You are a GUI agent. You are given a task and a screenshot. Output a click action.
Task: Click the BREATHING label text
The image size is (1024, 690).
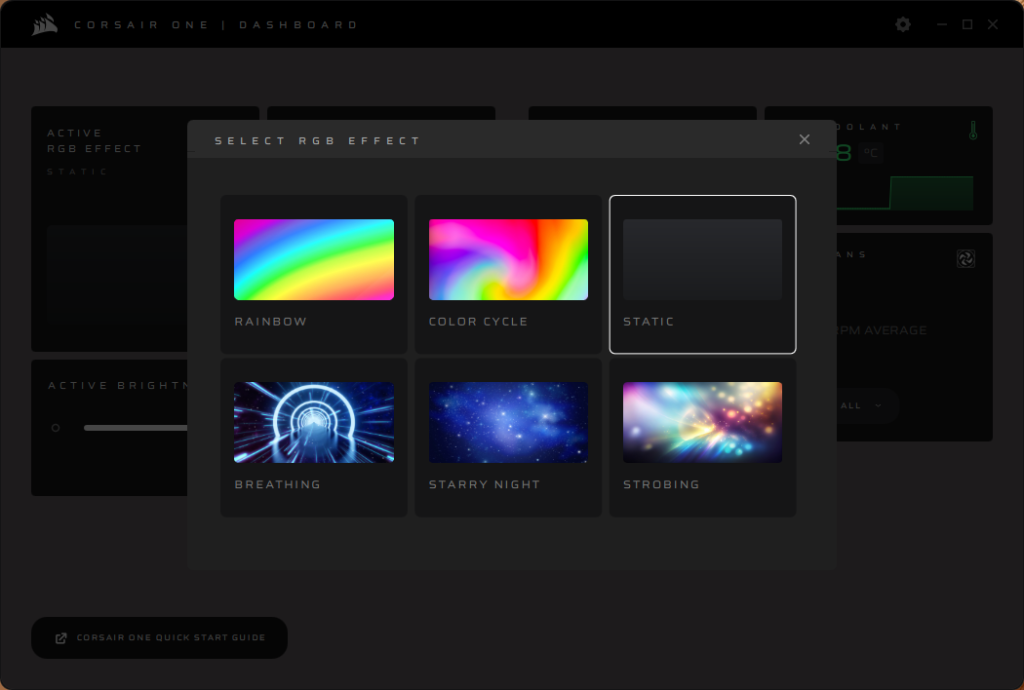pyautogui.click(x=278, y=484)
